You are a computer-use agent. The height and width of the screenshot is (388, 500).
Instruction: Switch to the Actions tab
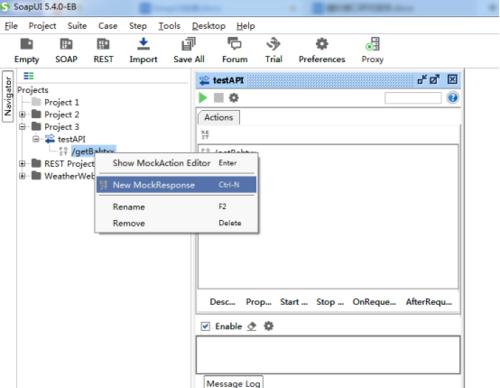219,117
